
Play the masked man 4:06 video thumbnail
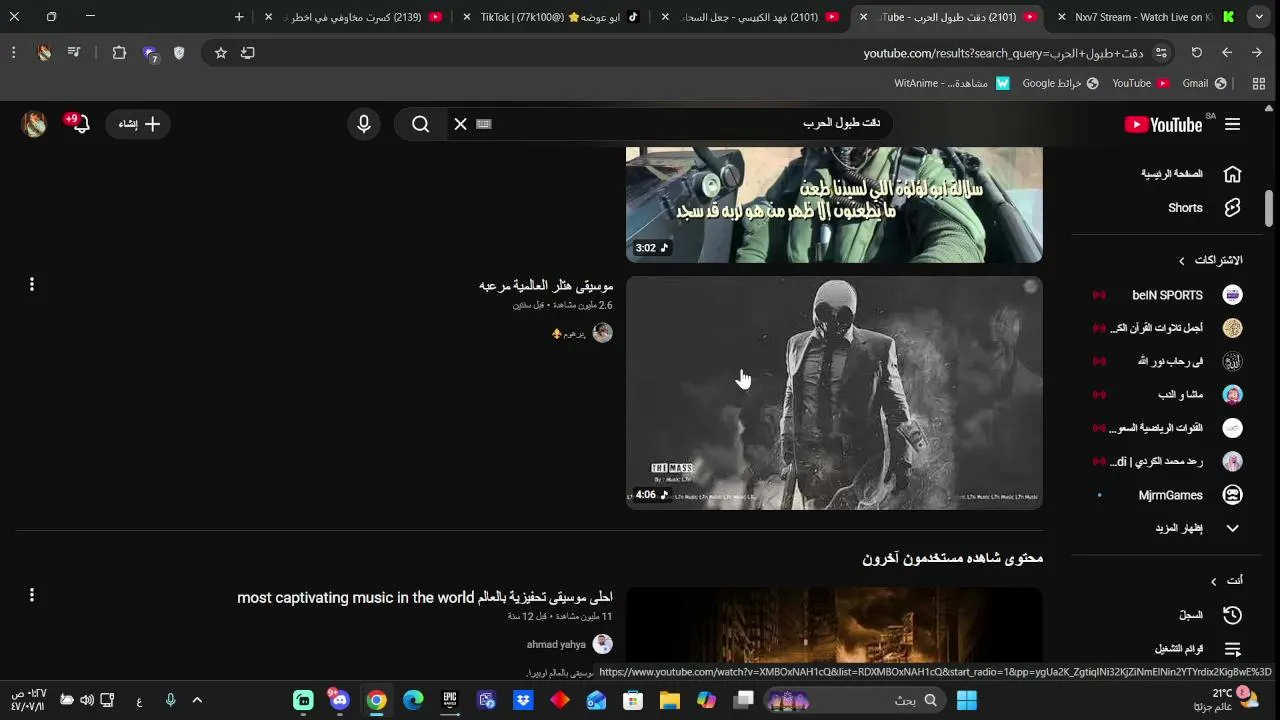click(834, 393)
